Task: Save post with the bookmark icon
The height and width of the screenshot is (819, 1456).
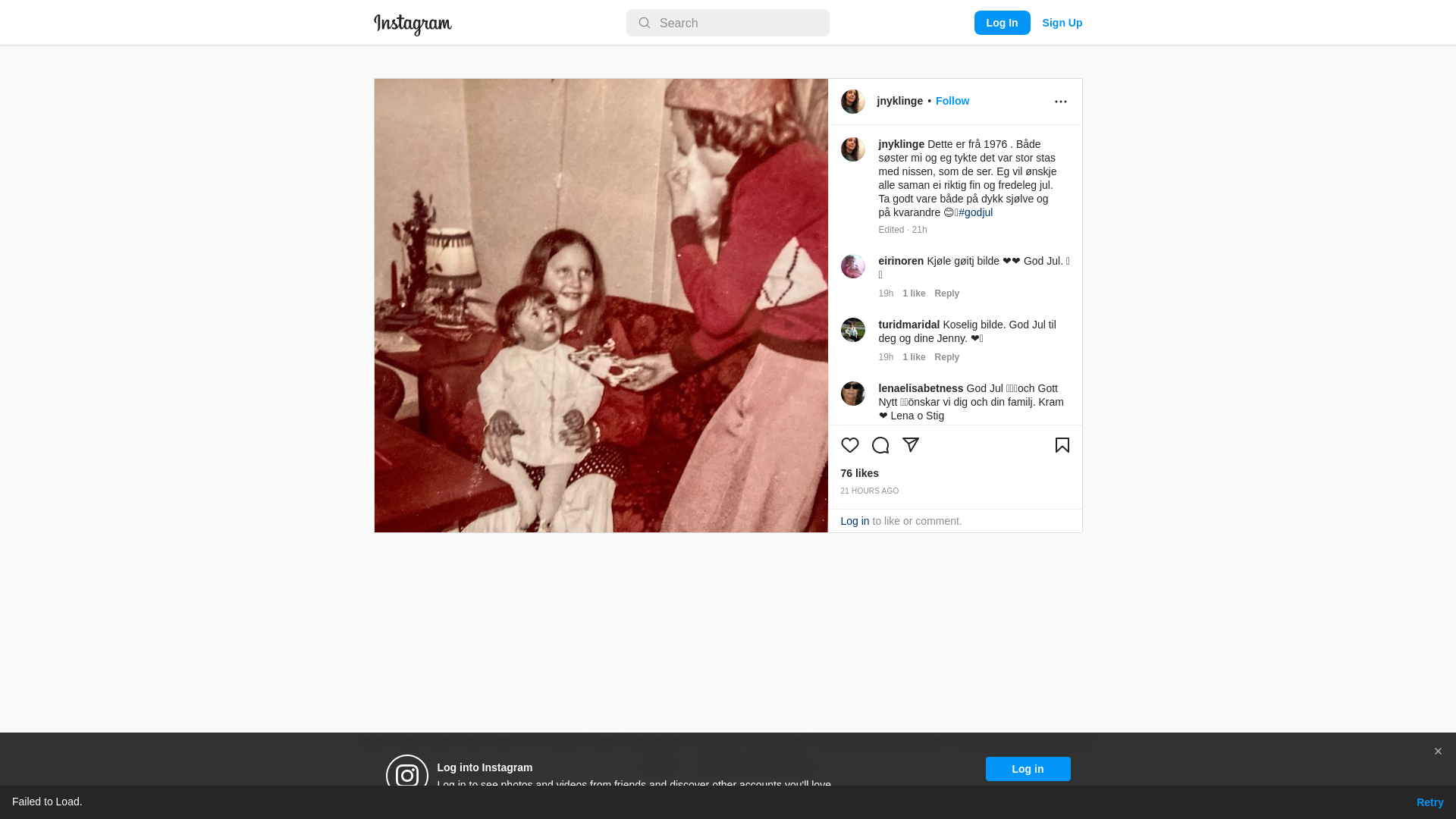Action: (1062, 445)
